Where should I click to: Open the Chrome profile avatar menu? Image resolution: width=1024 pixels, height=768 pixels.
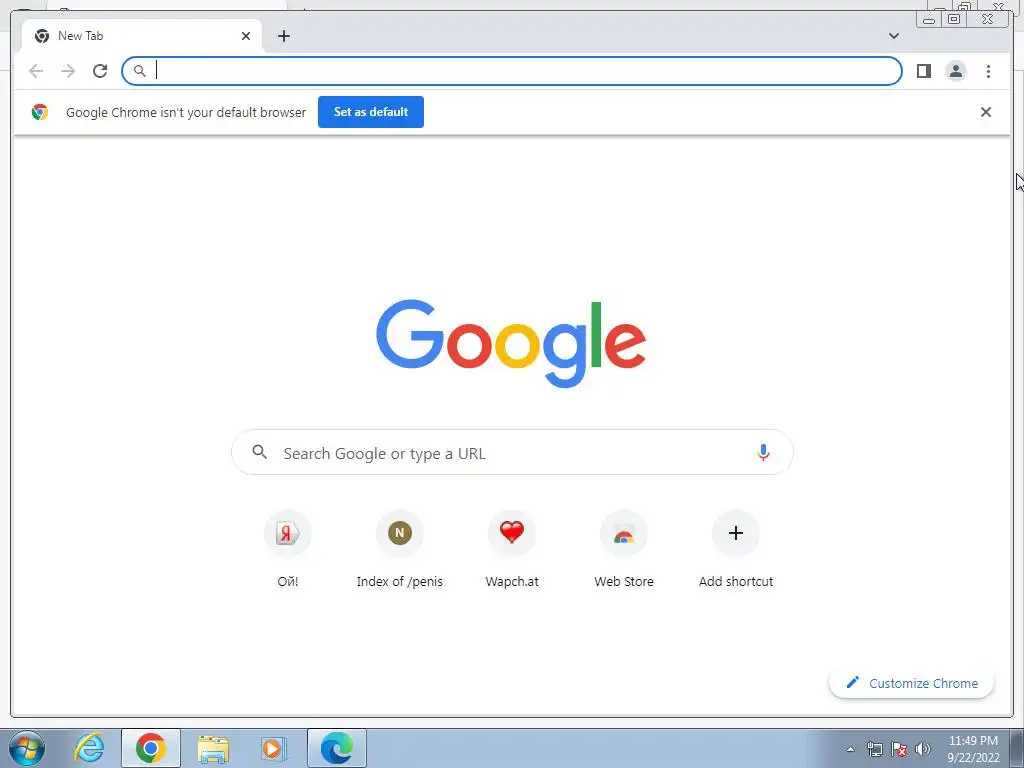tap(955, 71)
